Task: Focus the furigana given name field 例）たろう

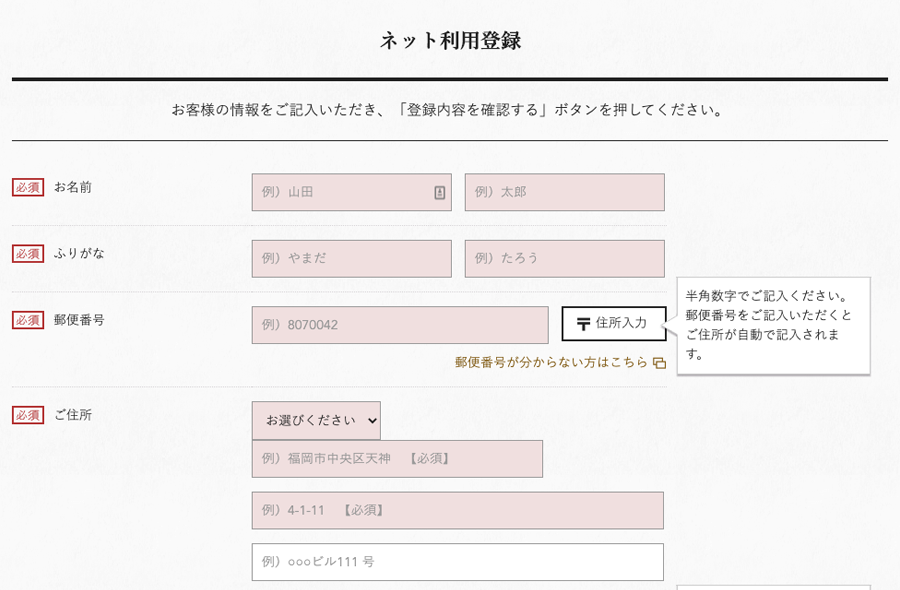Action: pyautogui.click(x=565, y=259)
